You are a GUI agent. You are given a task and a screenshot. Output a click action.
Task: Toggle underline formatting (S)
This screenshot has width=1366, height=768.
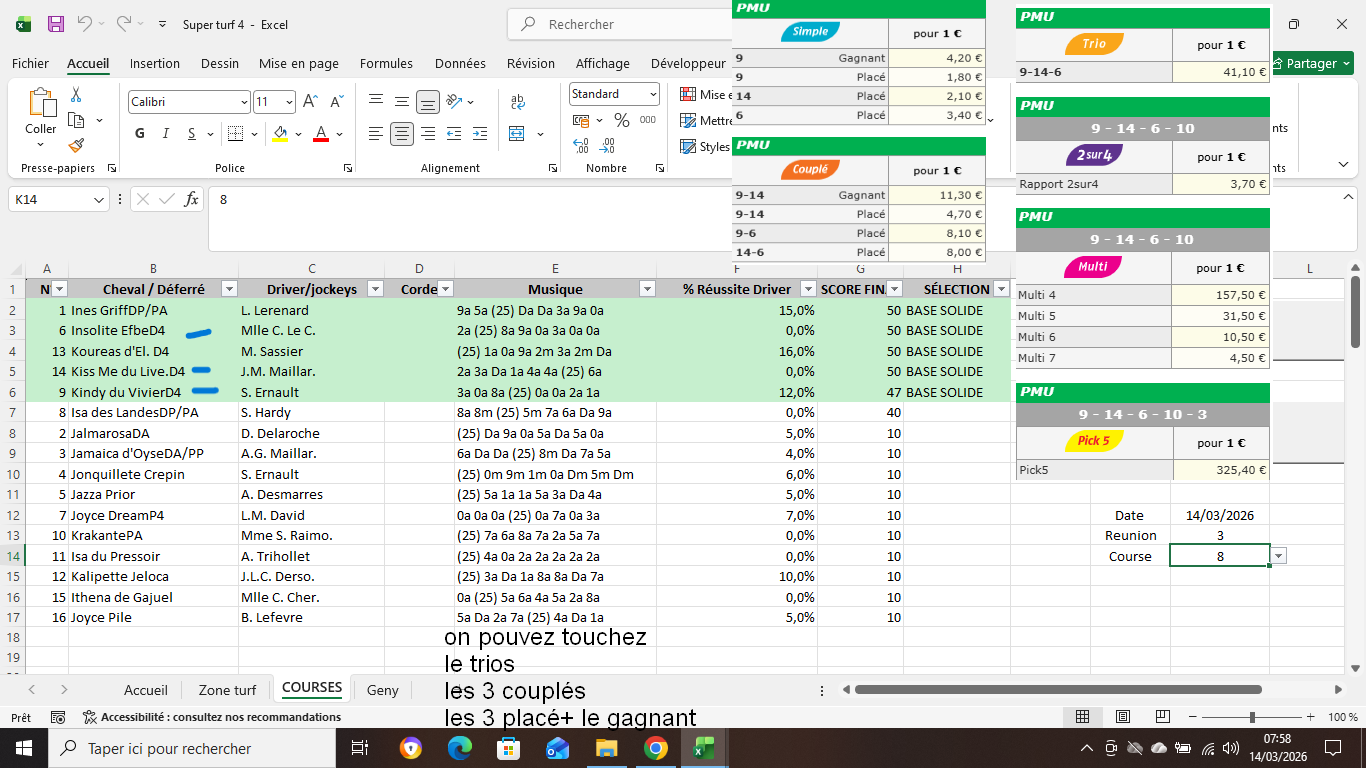[x=192, y=134]
